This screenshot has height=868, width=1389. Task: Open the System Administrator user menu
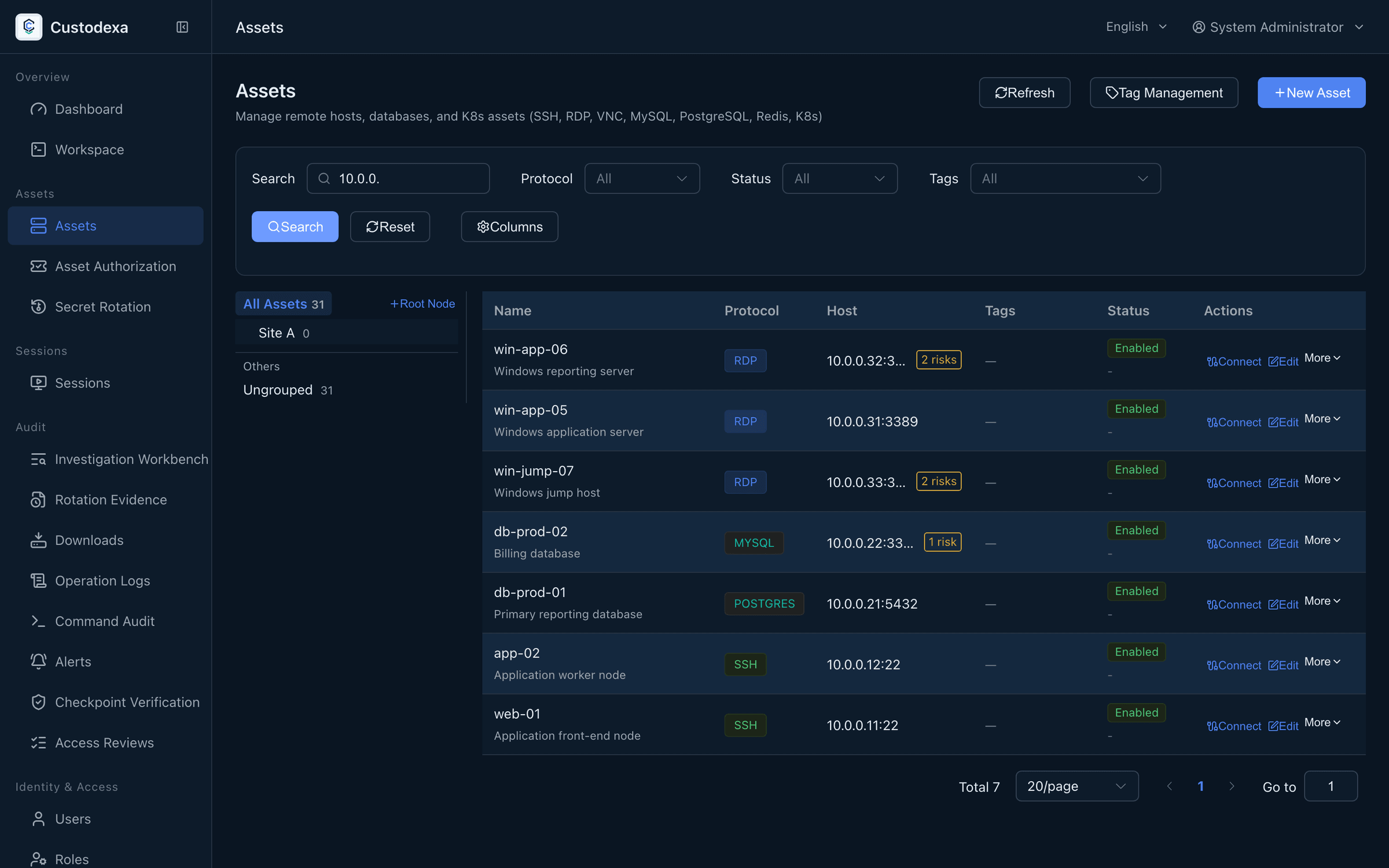[1277, 27]
